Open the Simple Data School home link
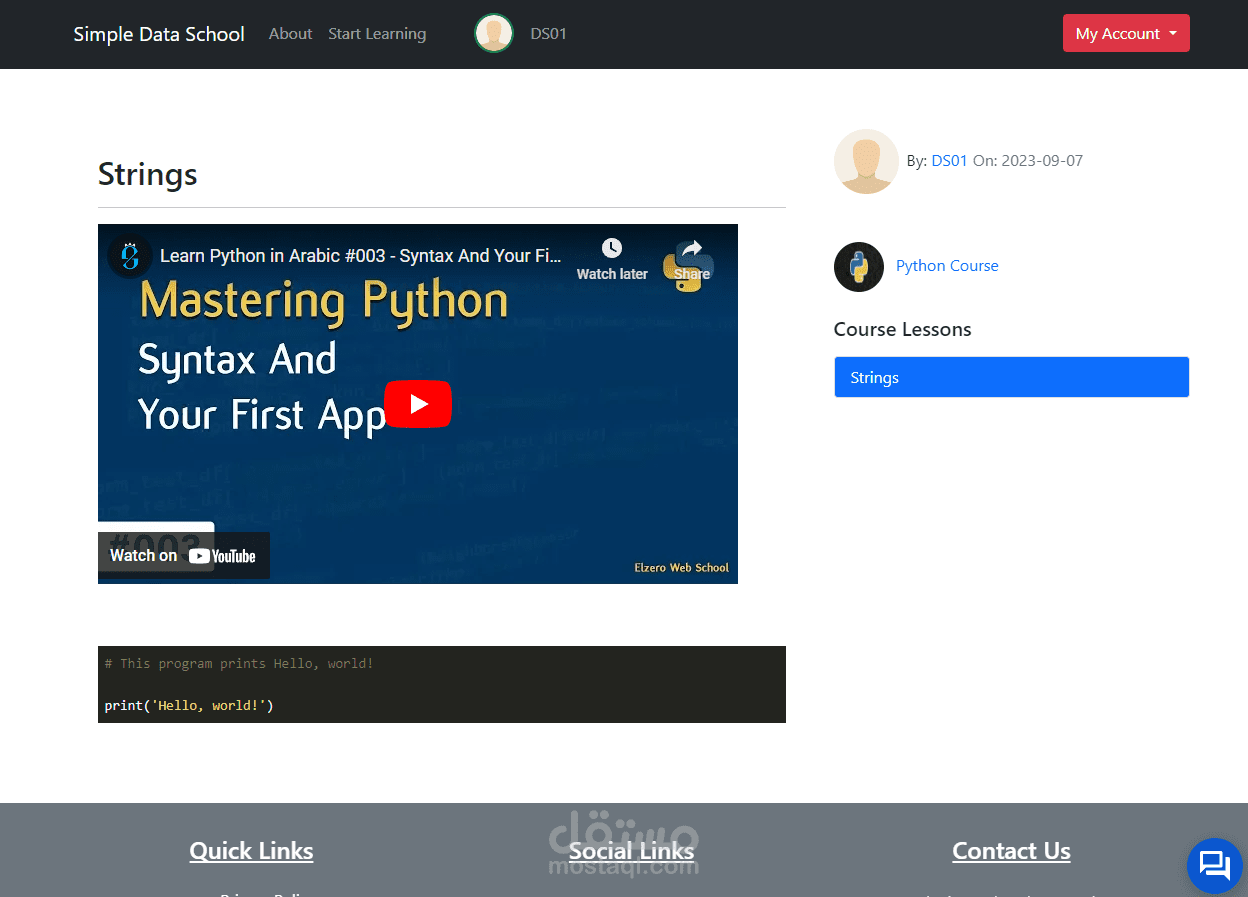This screenshot has width=1248, height=897. pyautogui.click(x=159, y=34)
